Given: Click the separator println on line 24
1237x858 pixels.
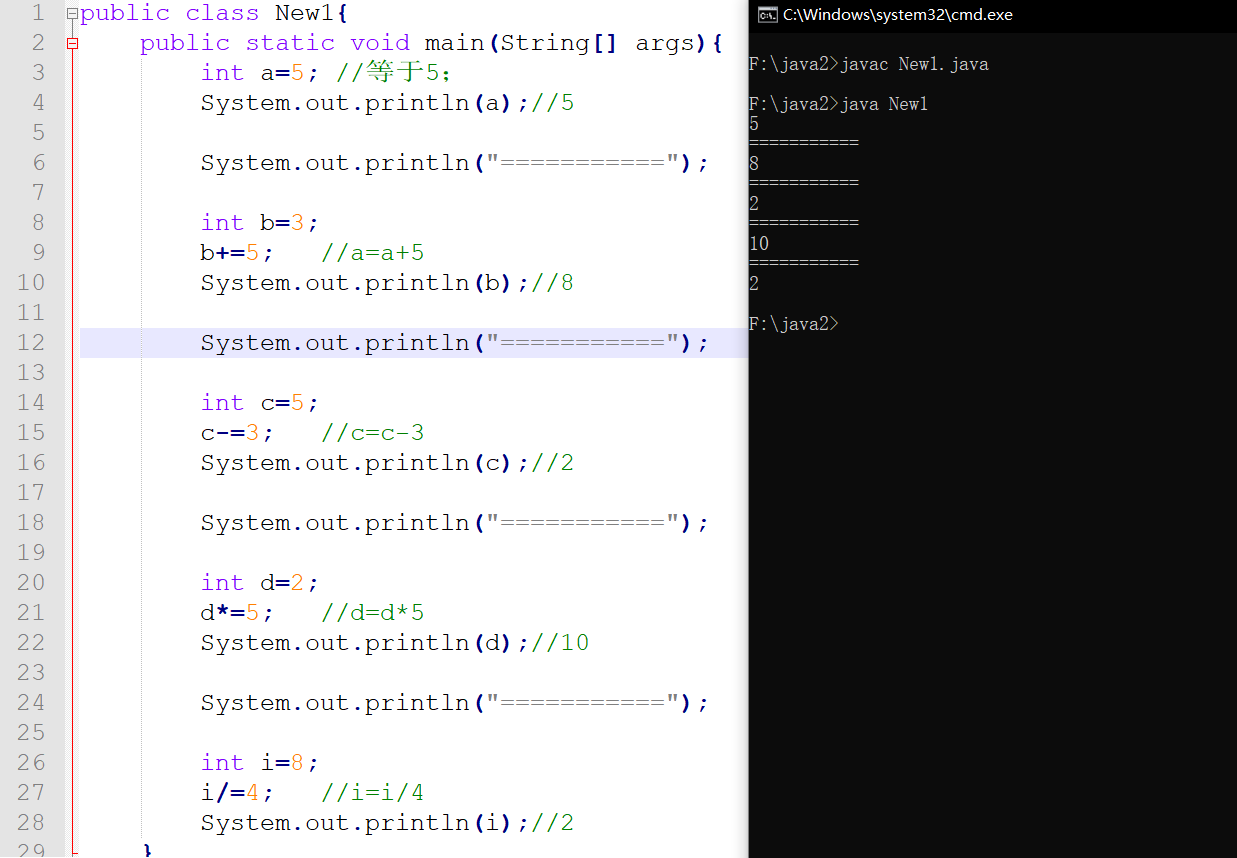Looking at the screenshot, I should pyautogui.click(x=455, y=703).
